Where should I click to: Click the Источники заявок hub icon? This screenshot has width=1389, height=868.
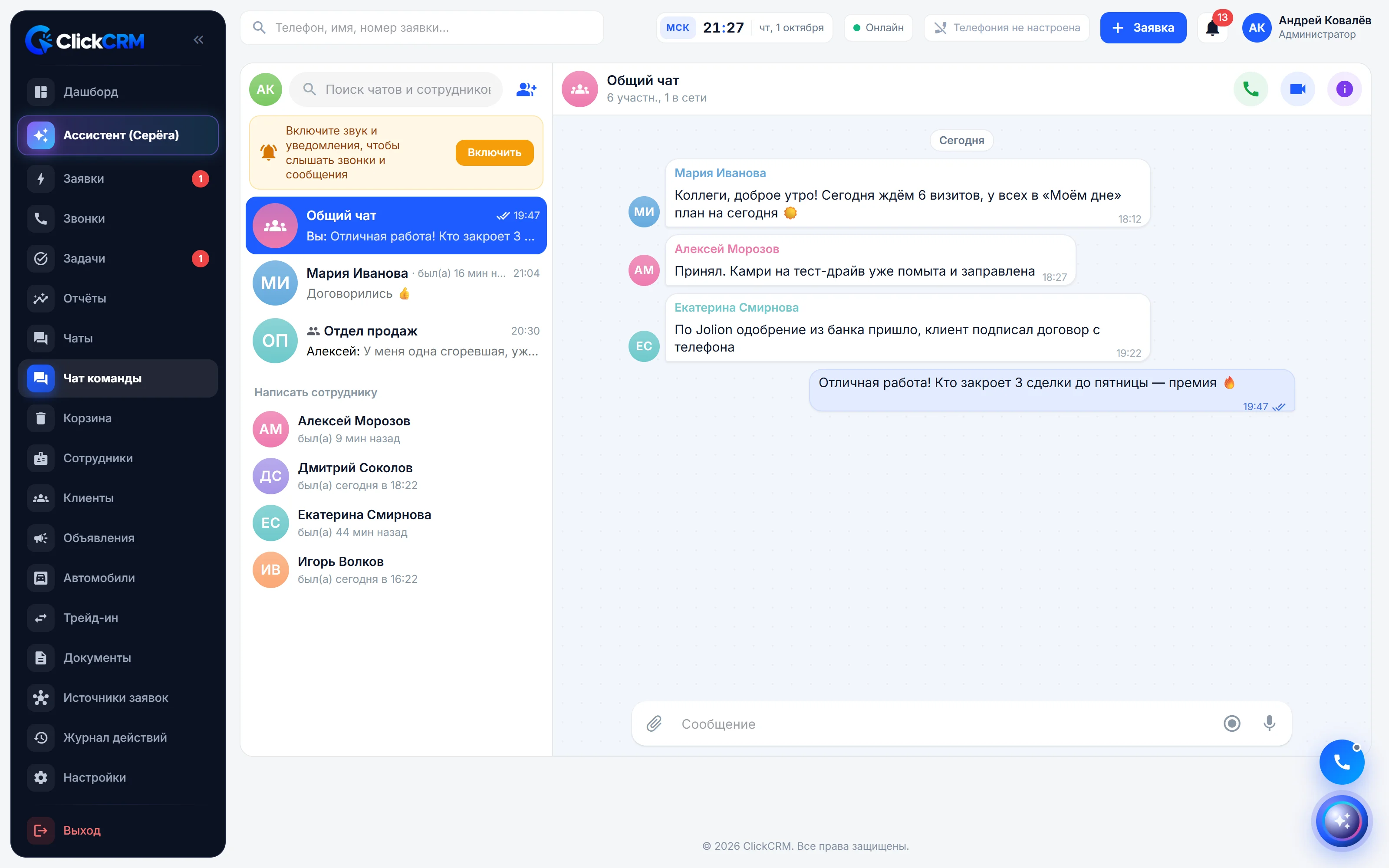(x=41, y=697)
